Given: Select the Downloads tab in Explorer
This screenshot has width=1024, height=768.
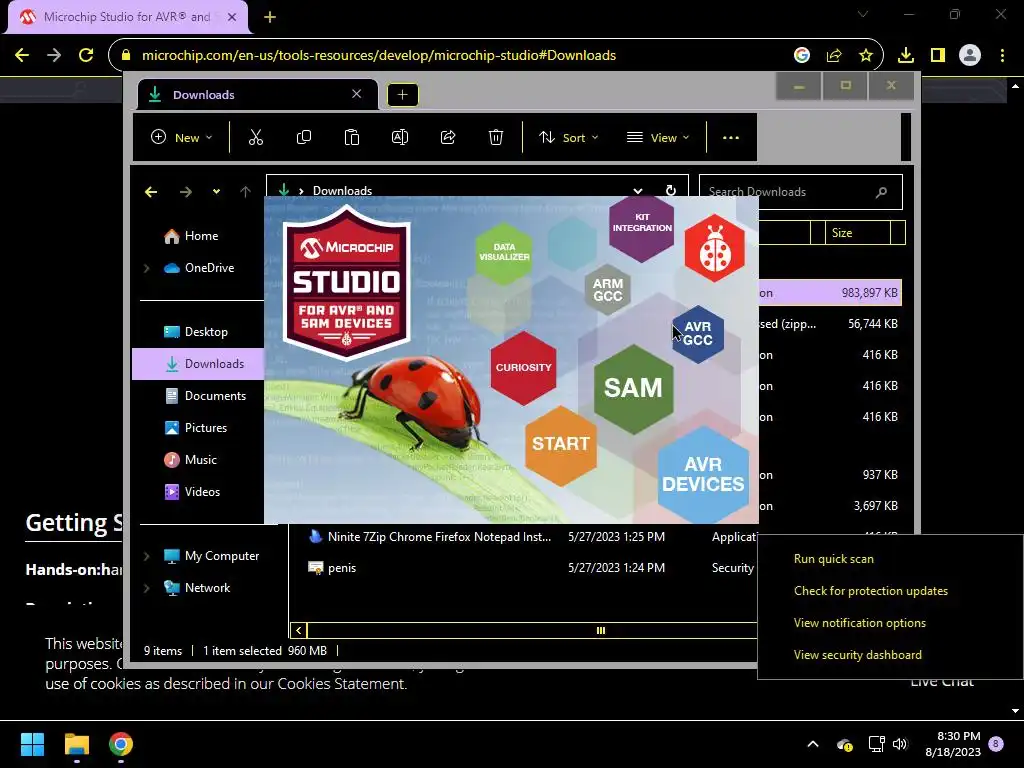Looking at the screenshot, I should [255, 95].
